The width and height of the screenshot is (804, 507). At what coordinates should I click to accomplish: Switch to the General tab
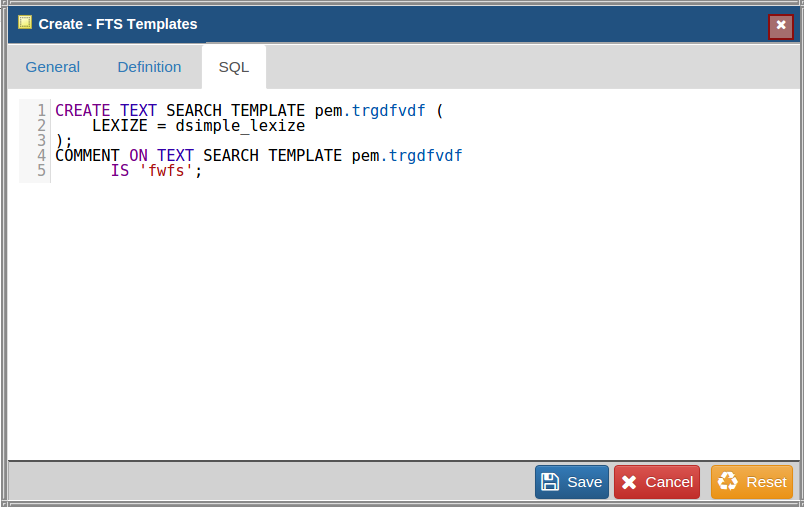click(x=53, y=67)
